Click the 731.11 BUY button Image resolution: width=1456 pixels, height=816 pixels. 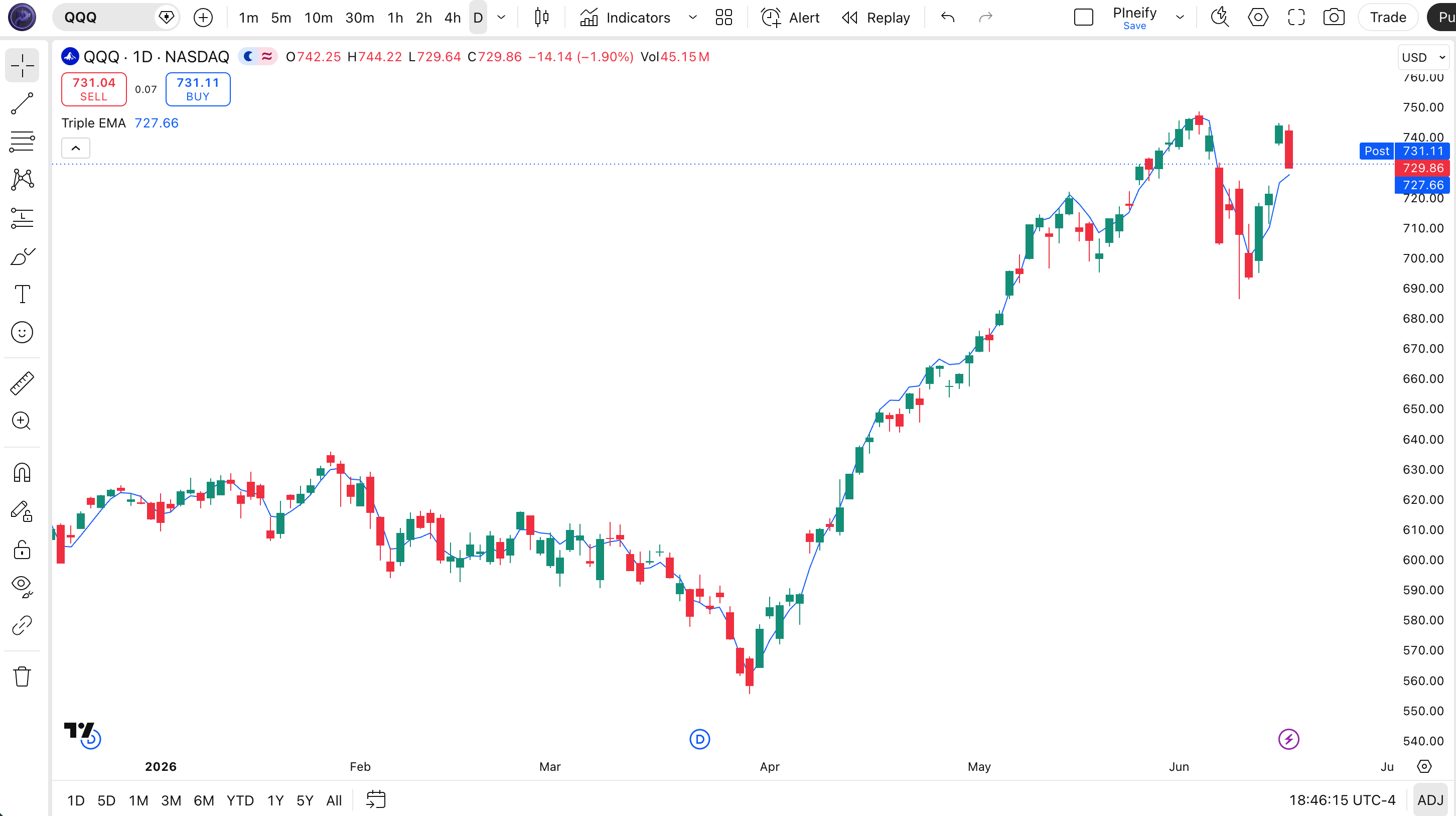pyautogui.click(x=198, y=89)
